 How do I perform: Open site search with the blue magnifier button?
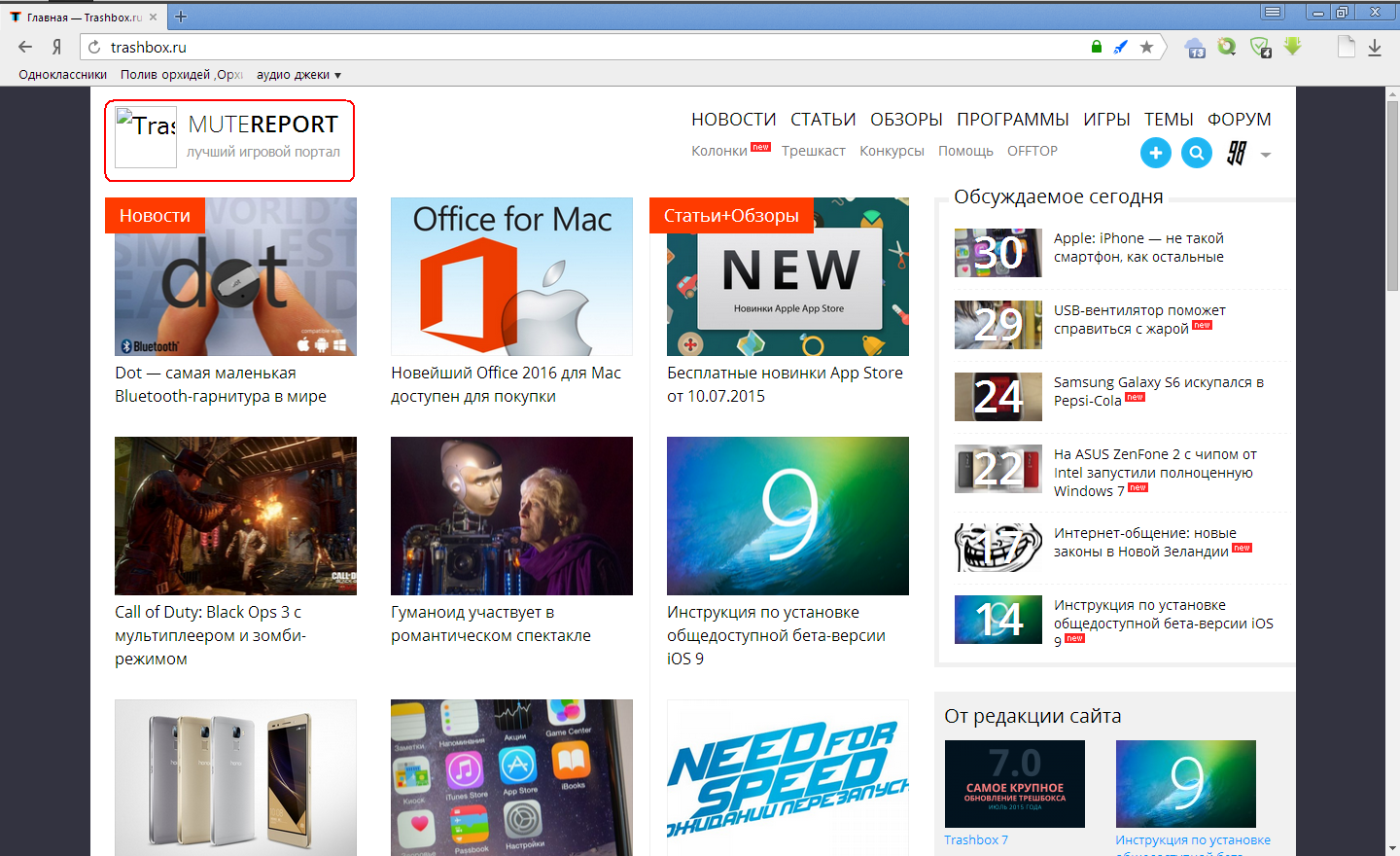1197,153
